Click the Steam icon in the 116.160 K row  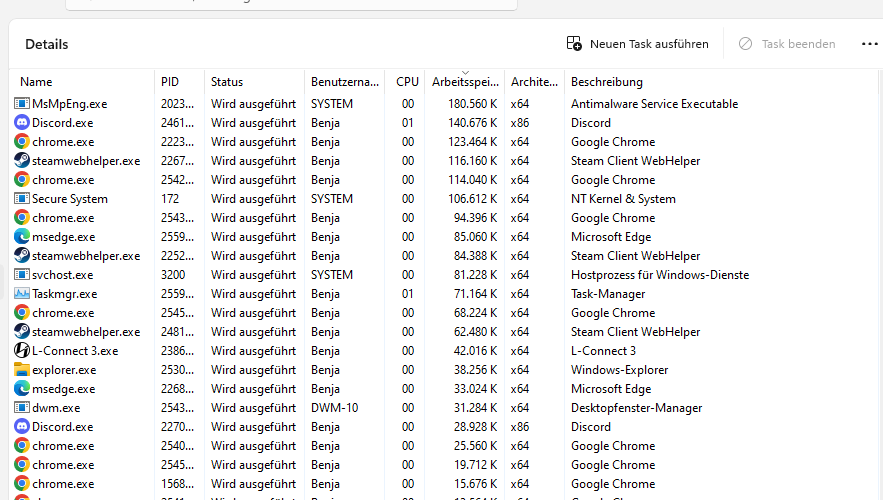[21, 160]
